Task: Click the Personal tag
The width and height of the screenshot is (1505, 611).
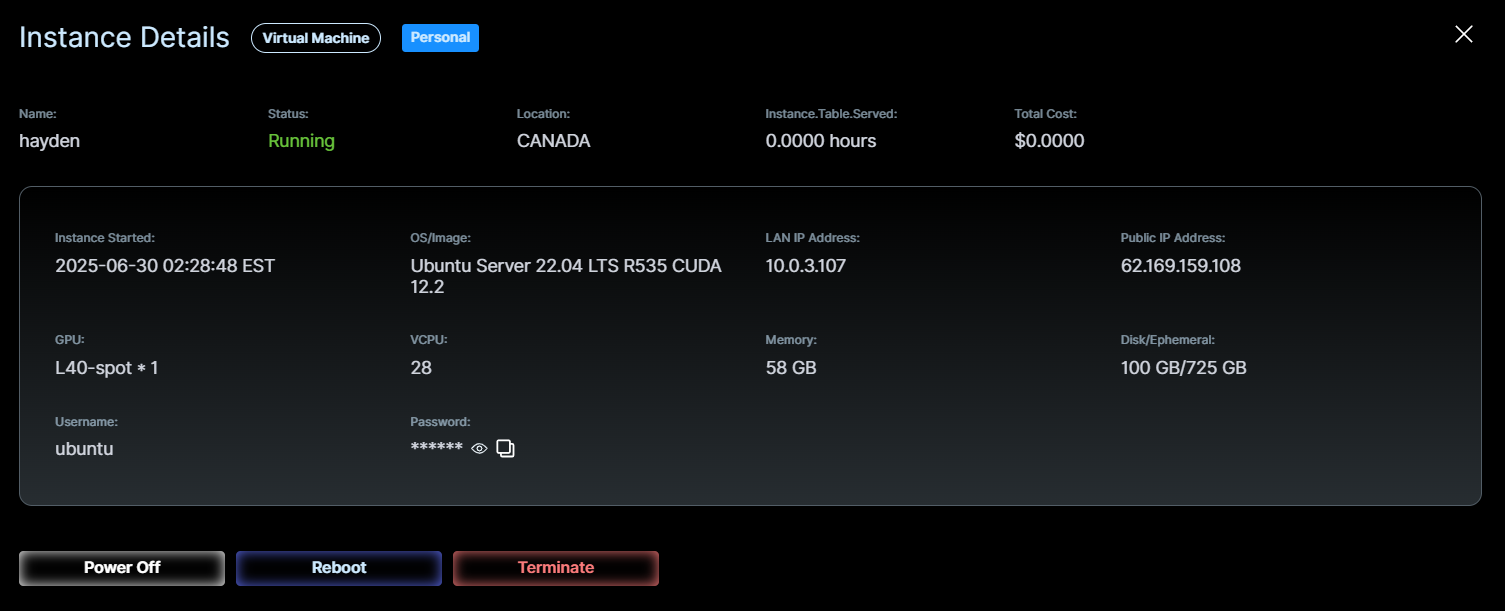Action: (x=440, y=38)
